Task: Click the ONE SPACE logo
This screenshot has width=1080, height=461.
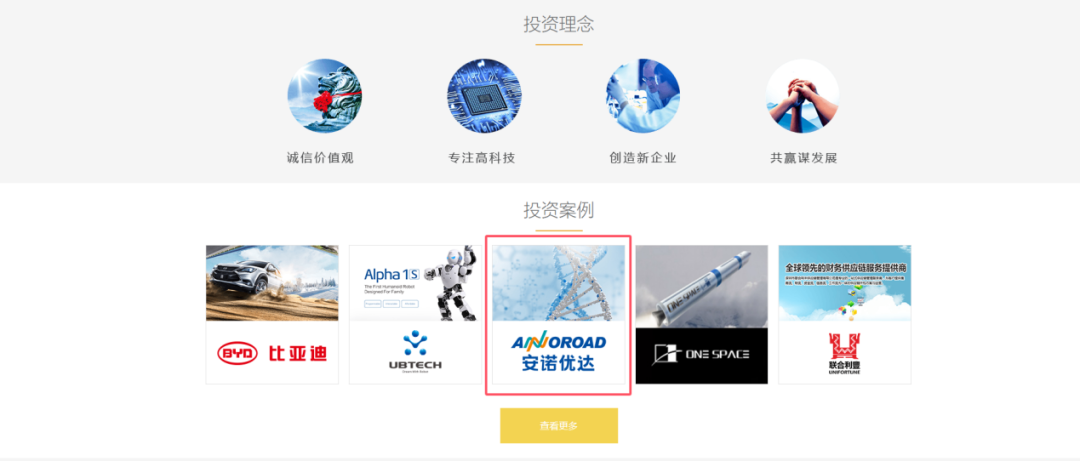Action: click(701, 355)
